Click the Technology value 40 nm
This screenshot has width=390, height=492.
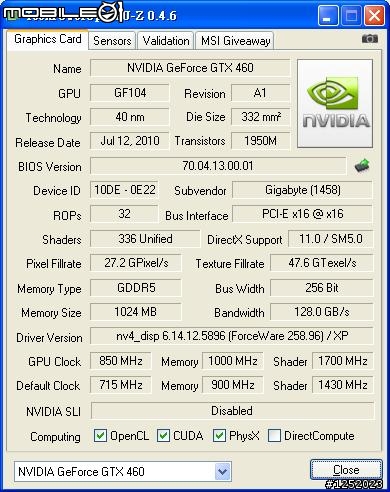tap(130, 117)
